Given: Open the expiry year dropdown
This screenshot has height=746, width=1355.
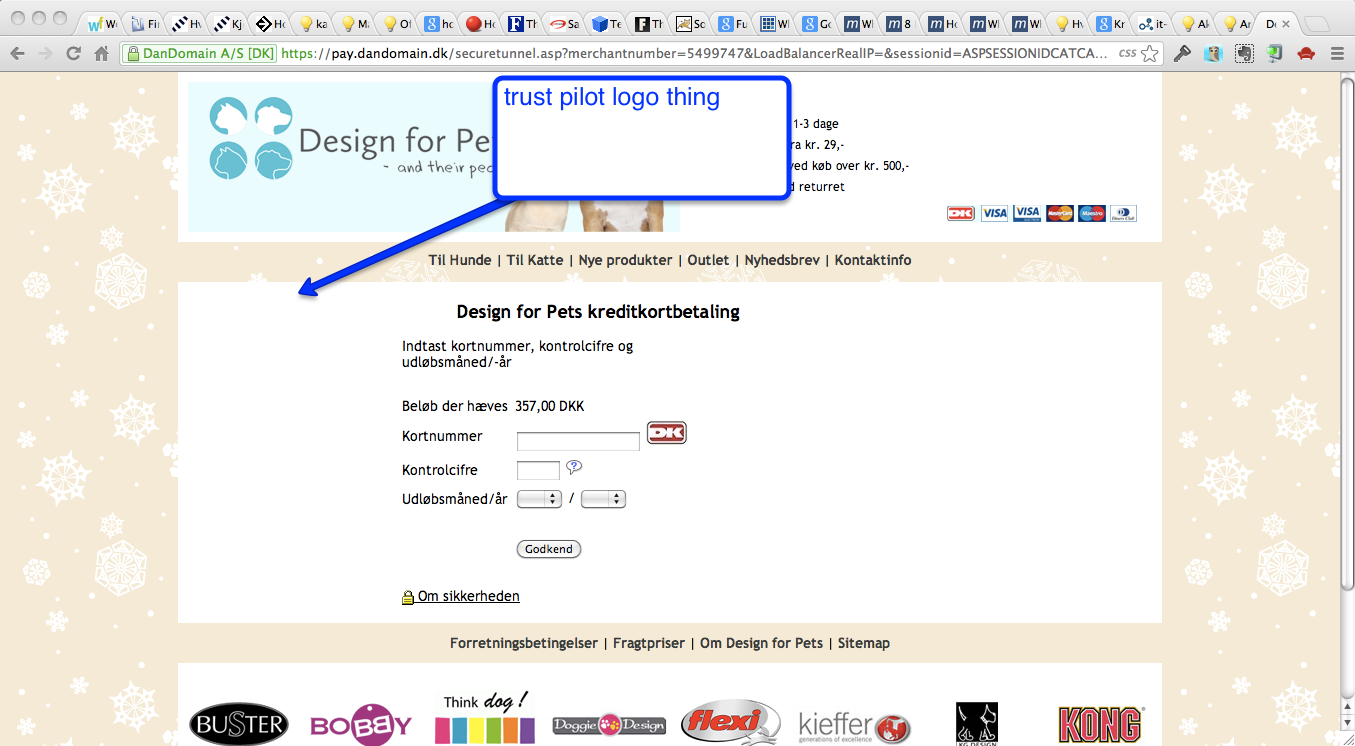Looking at the screenshot, I should (x=603, y=499).
